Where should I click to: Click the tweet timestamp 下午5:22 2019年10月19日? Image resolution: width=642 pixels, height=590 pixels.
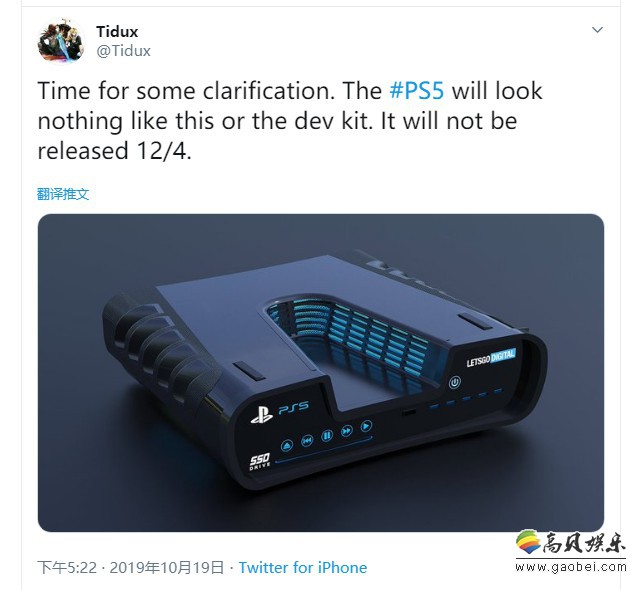[131, 567]
